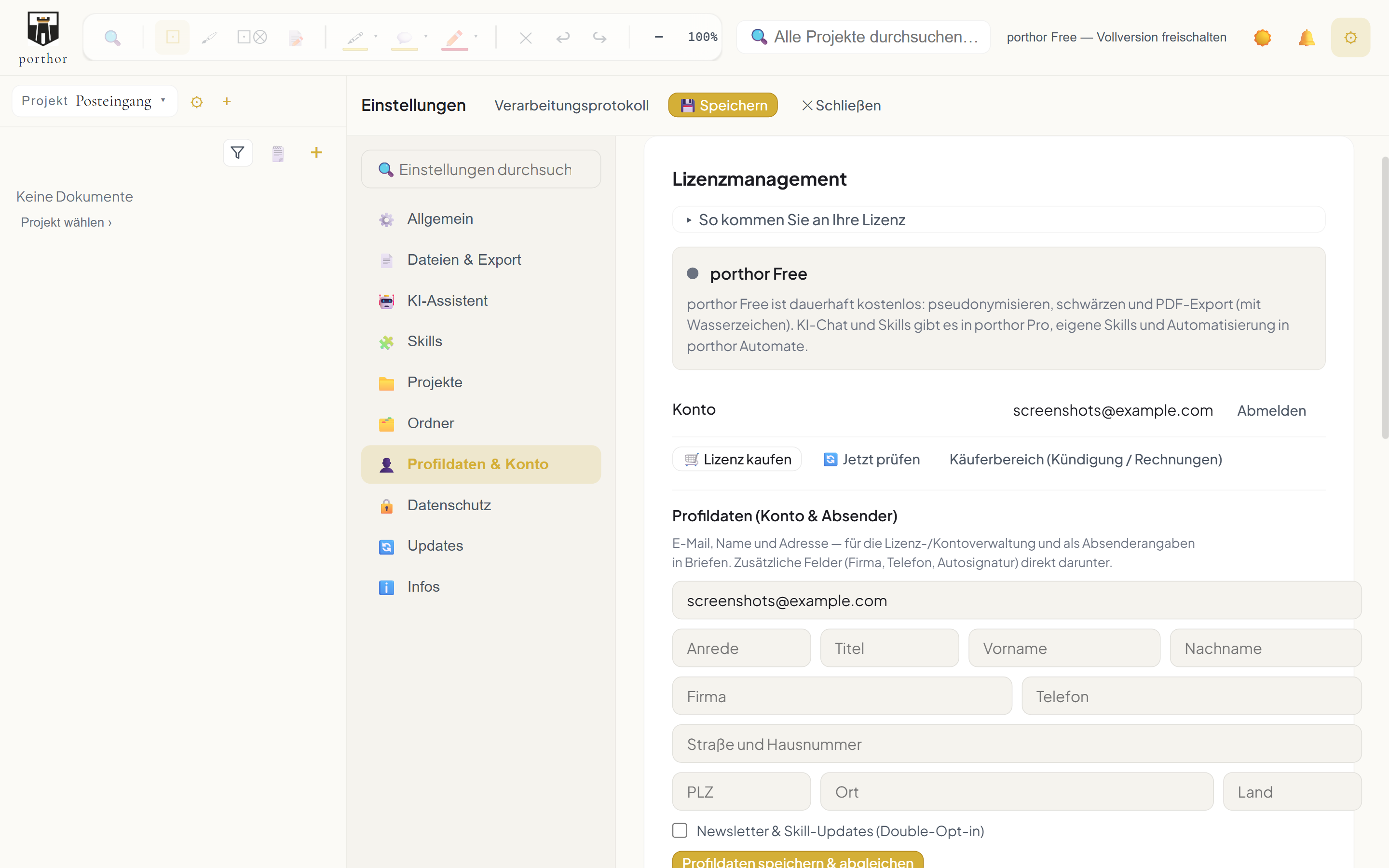Screen dimensions: 1389x868
Task: Switch to the Verarbeitungsprotokoll tab
Action: [572, 106]
